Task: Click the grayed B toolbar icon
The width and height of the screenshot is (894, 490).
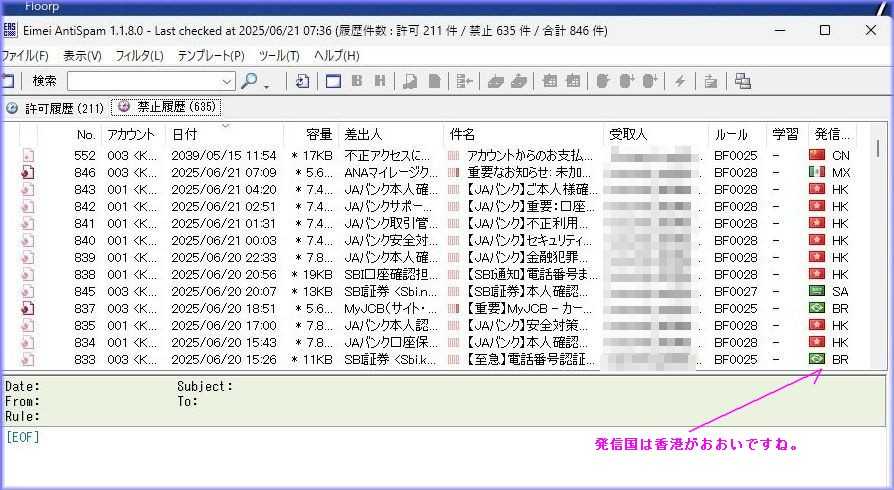Action: point(357,81)
